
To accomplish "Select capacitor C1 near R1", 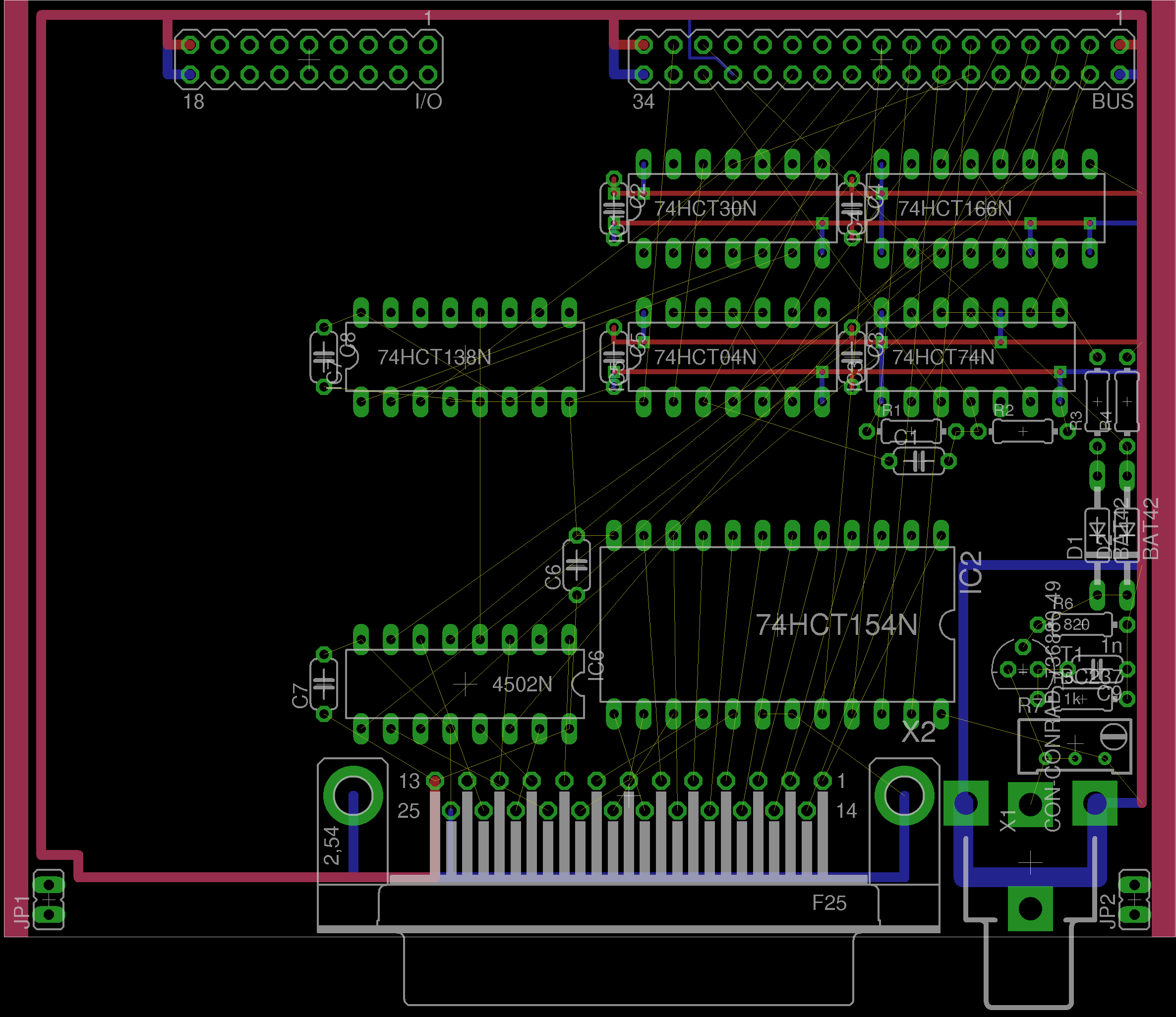I will click(918, 461).
